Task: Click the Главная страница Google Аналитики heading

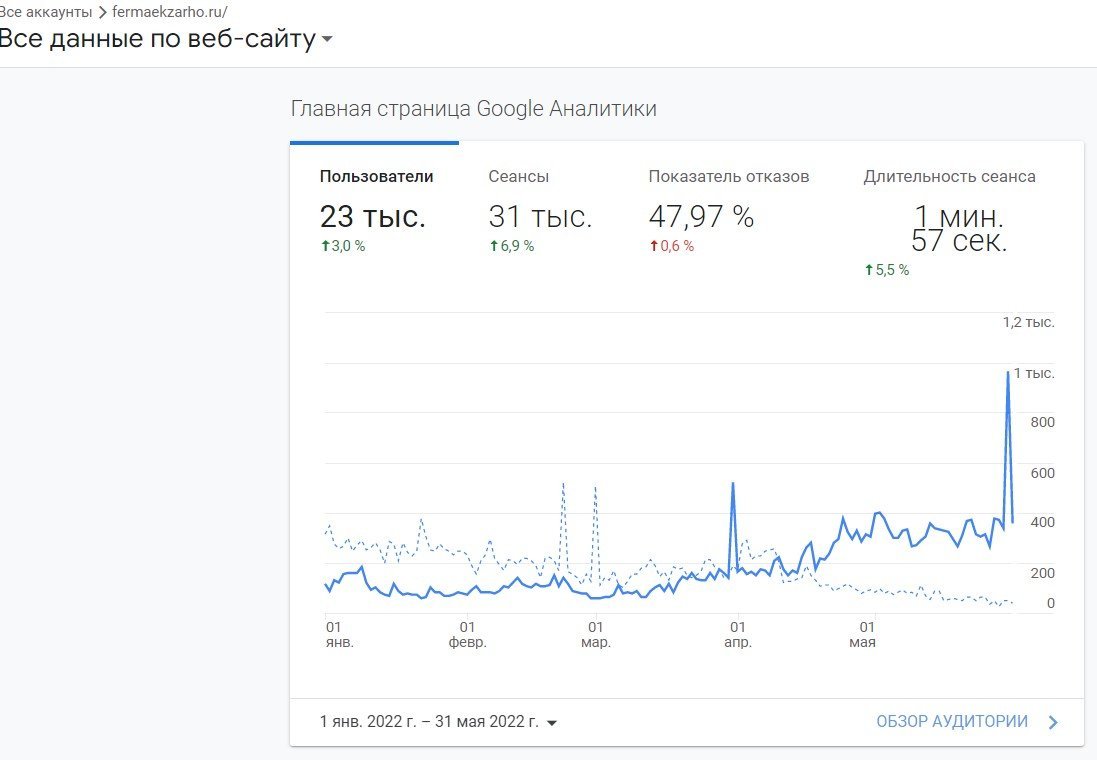Action: click(x=473, y=109)
